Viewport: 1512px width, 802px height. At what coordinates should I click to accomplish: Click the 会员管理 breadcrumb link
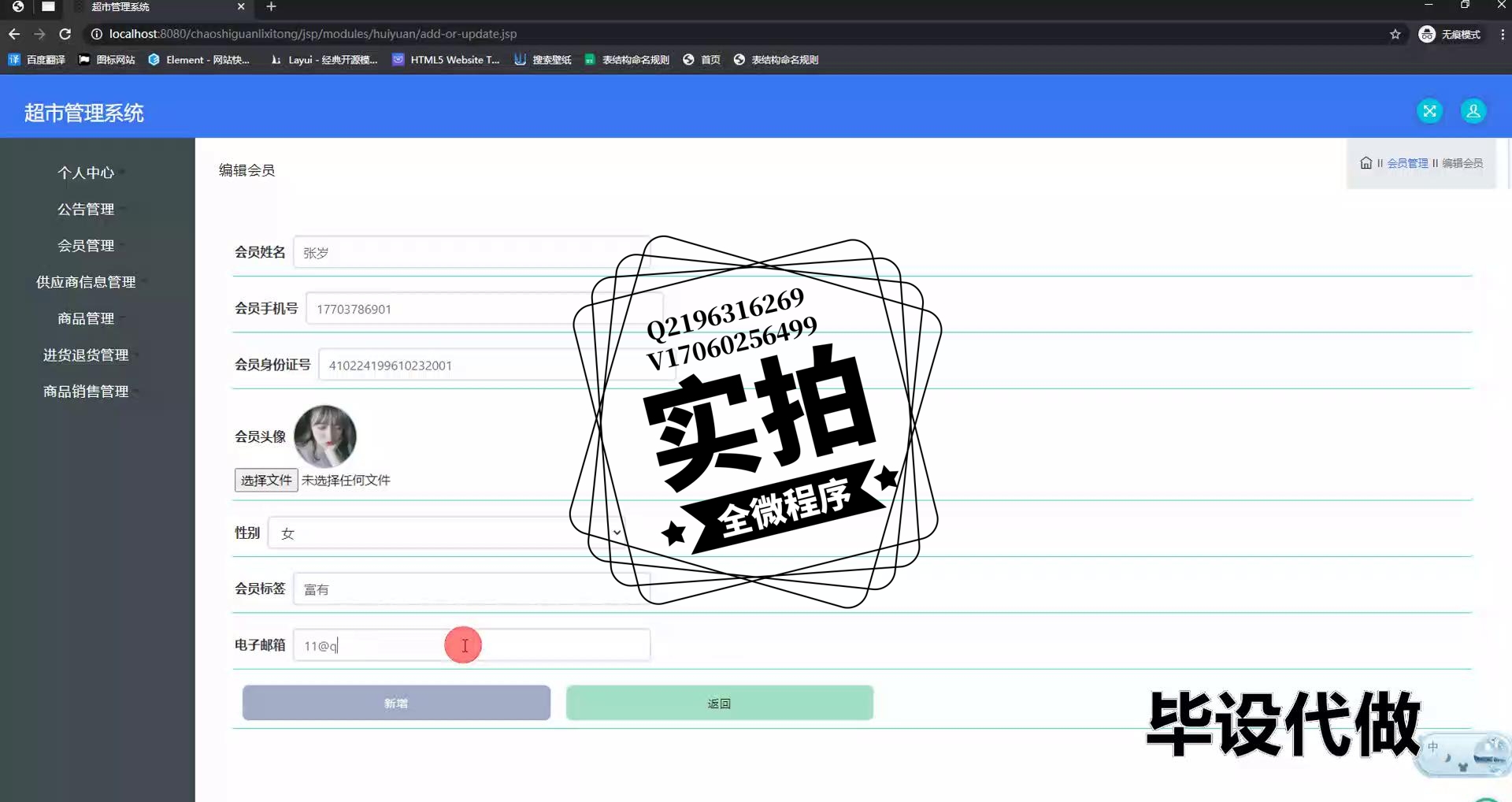pos(1407,163)
